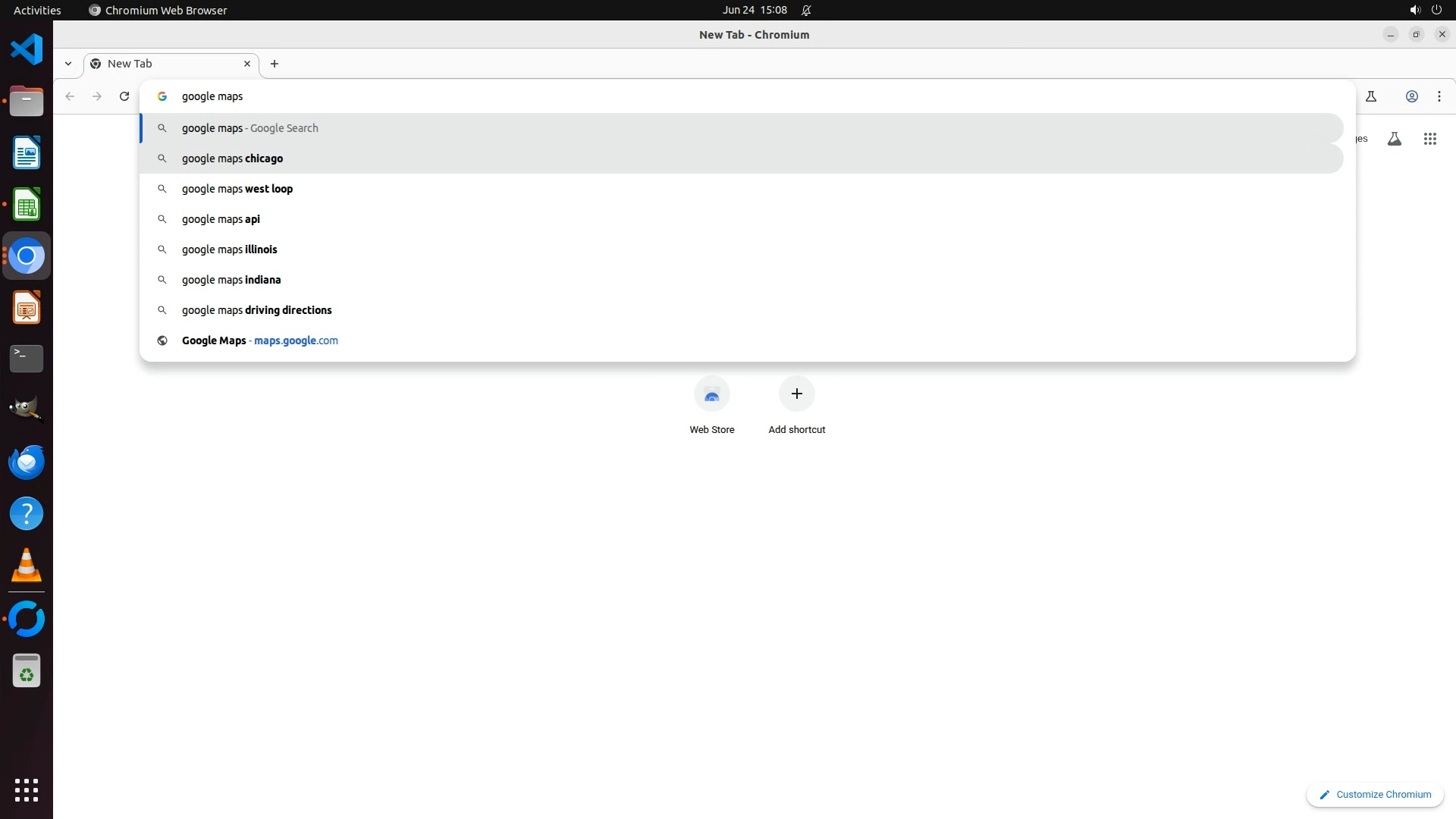The height and width of the screenshot is (819, 1456).
Task: Open Activities overview
Action: pyautogui.click(x=37, y=10)
